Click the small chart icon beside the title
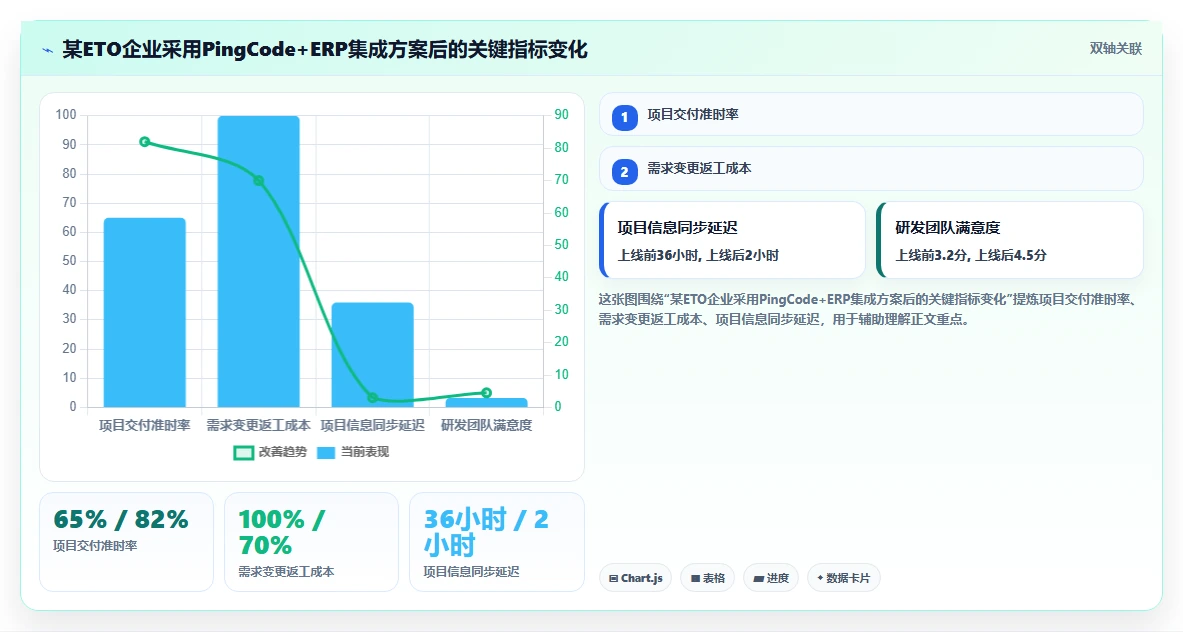The image size is (1183, 632). (48, 51)
